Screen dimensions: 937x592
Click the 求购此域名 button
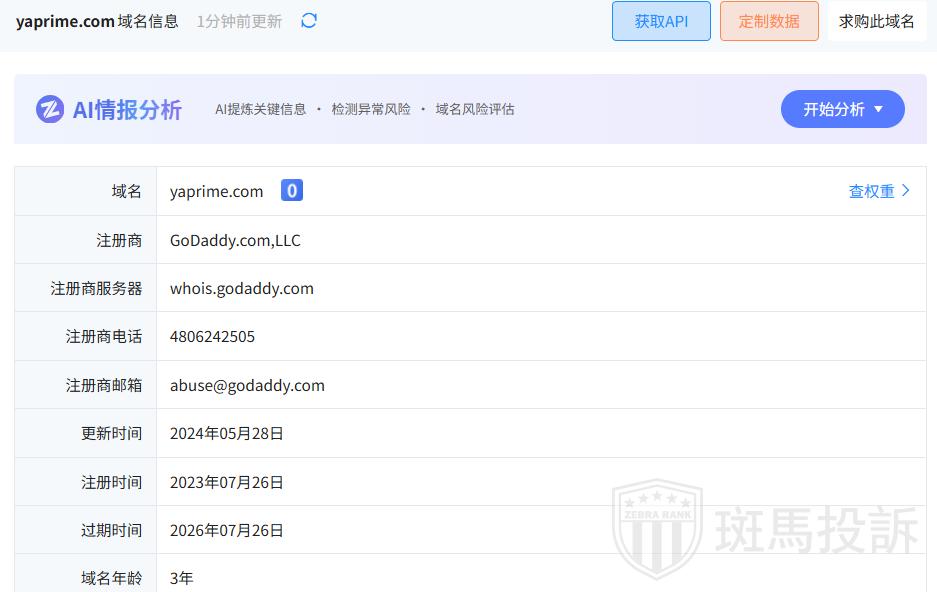(876, 21)
